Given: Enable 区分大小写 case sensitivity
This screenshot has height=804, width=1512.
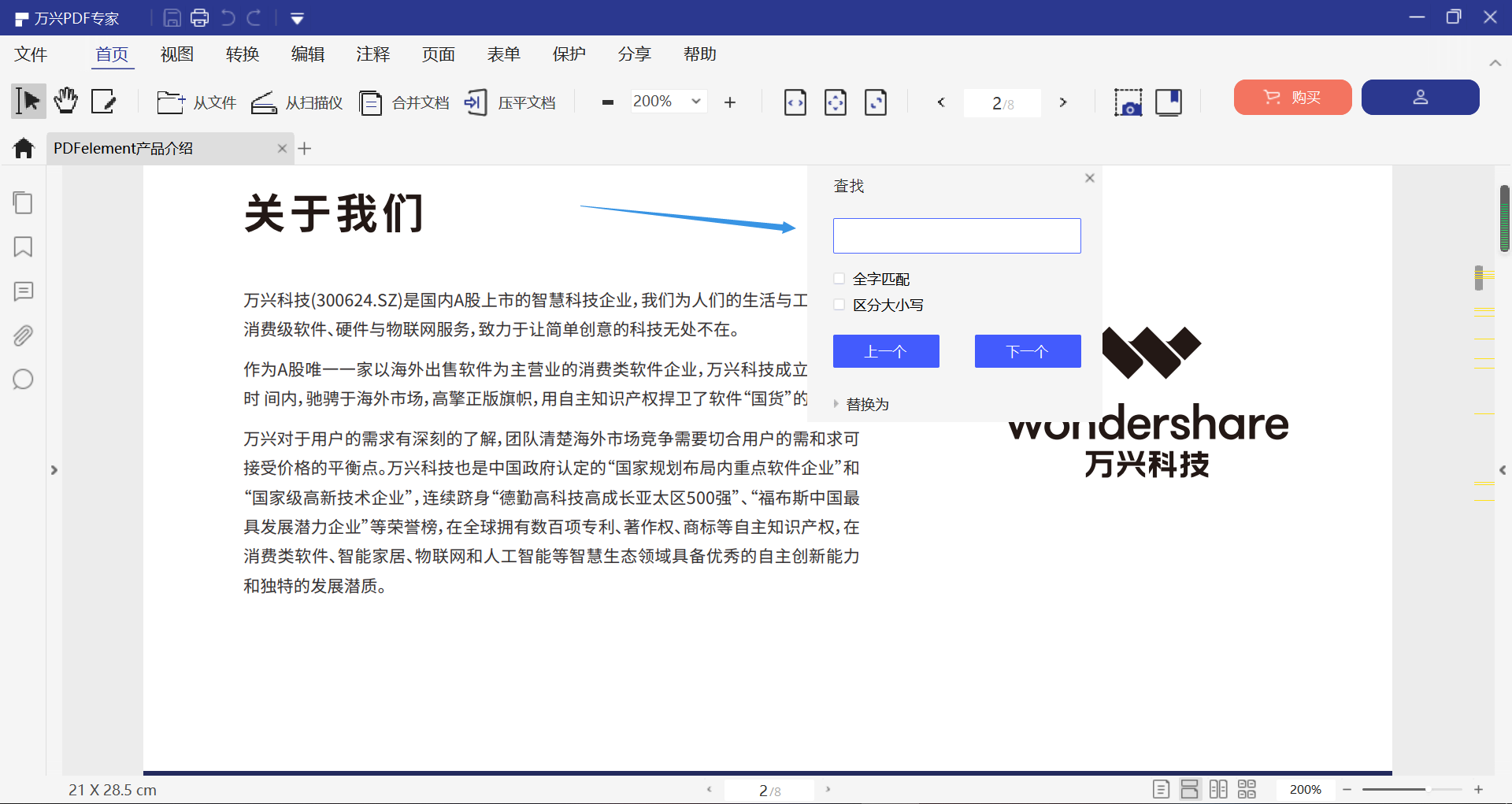Looking at the screenshot, I should click(x=839, y=305).
